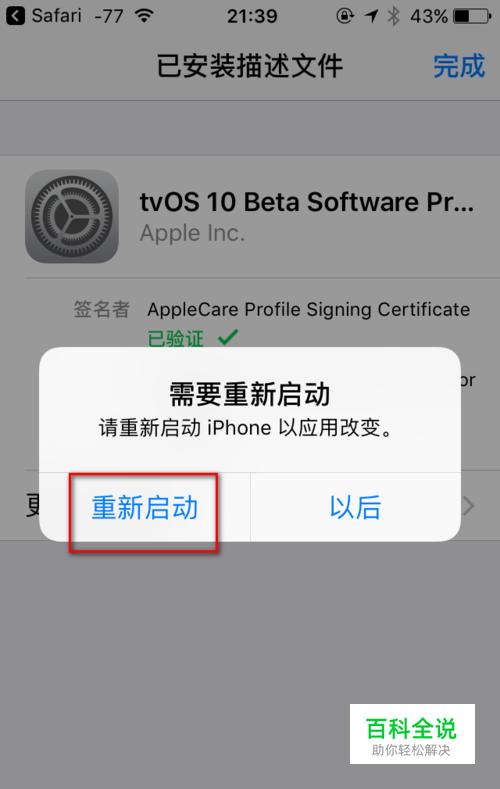This screenshot has height=789, width=500.
Task: Tap 完成 in the top right
Action: pos(459,66)
